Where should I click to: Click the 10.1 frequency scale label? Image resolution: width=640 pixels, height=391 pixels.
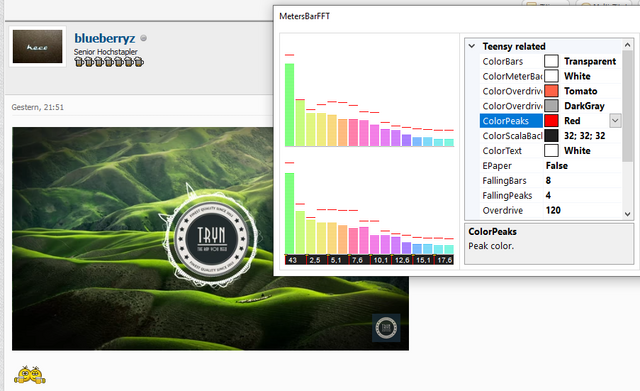point(380,260)
